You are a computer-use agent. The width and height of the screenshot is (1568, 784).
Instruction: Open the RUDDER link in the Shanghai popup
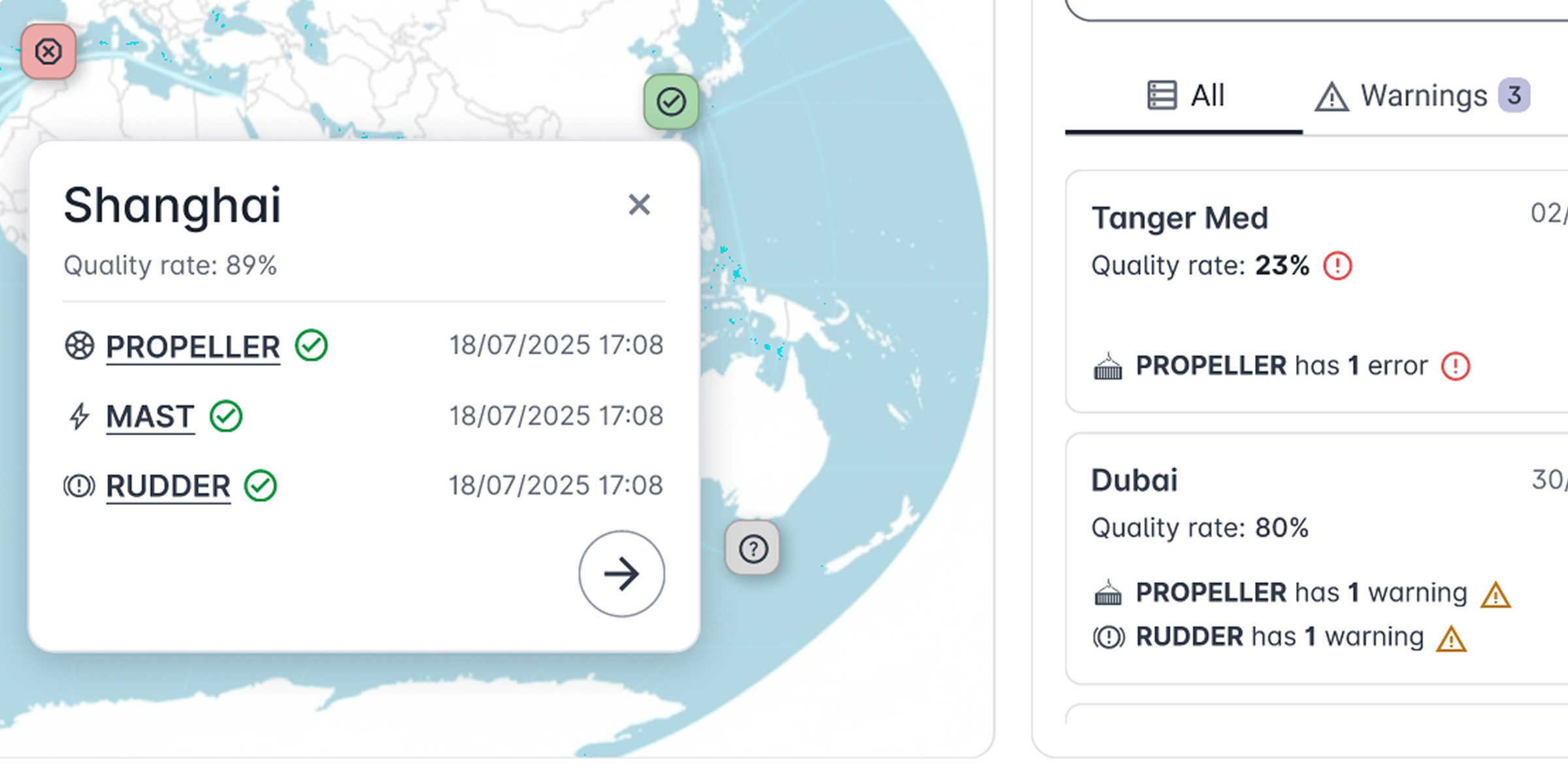point(168,485)
